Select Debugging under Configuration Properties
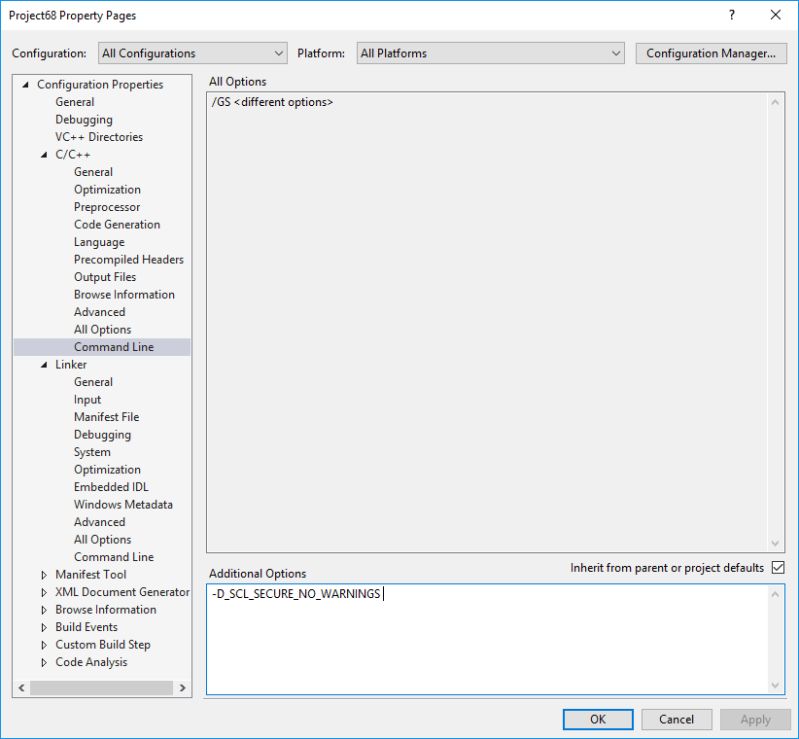This screenshot has width=799, height=739. click(84, 119)
